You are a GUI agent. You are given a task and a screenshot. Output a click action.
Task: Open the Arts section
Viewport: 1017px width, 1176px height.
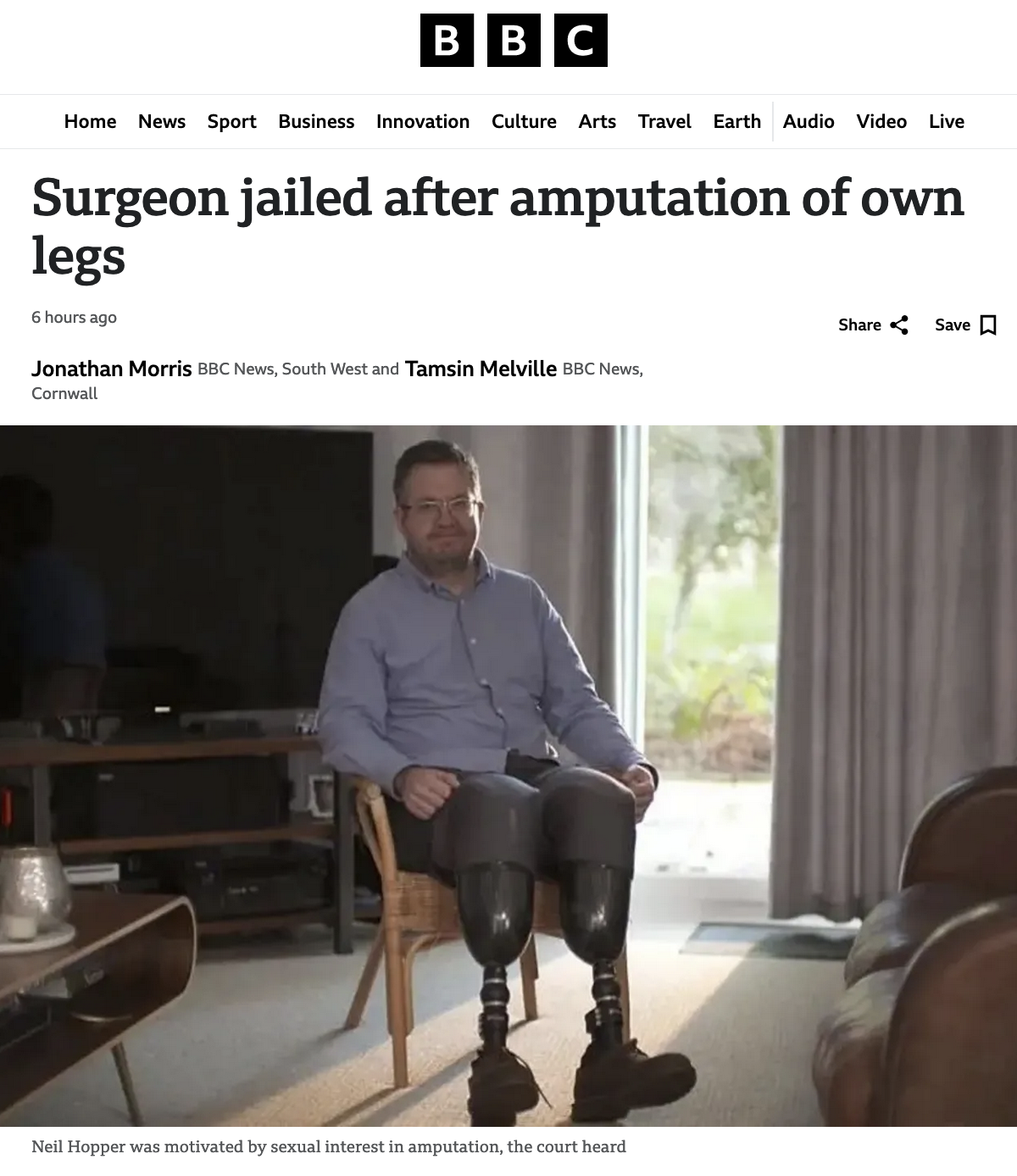point(597,121)
